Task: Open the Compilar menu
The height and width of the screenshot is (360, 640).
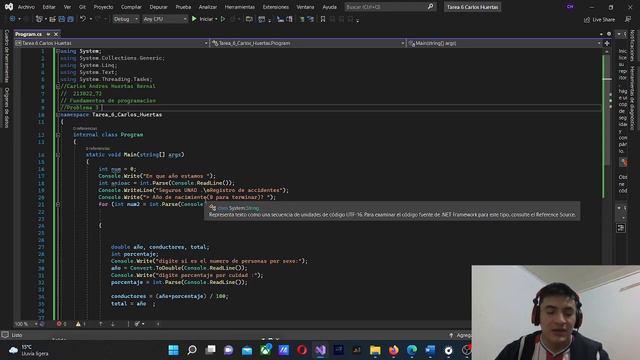Action: coord(131,7)
